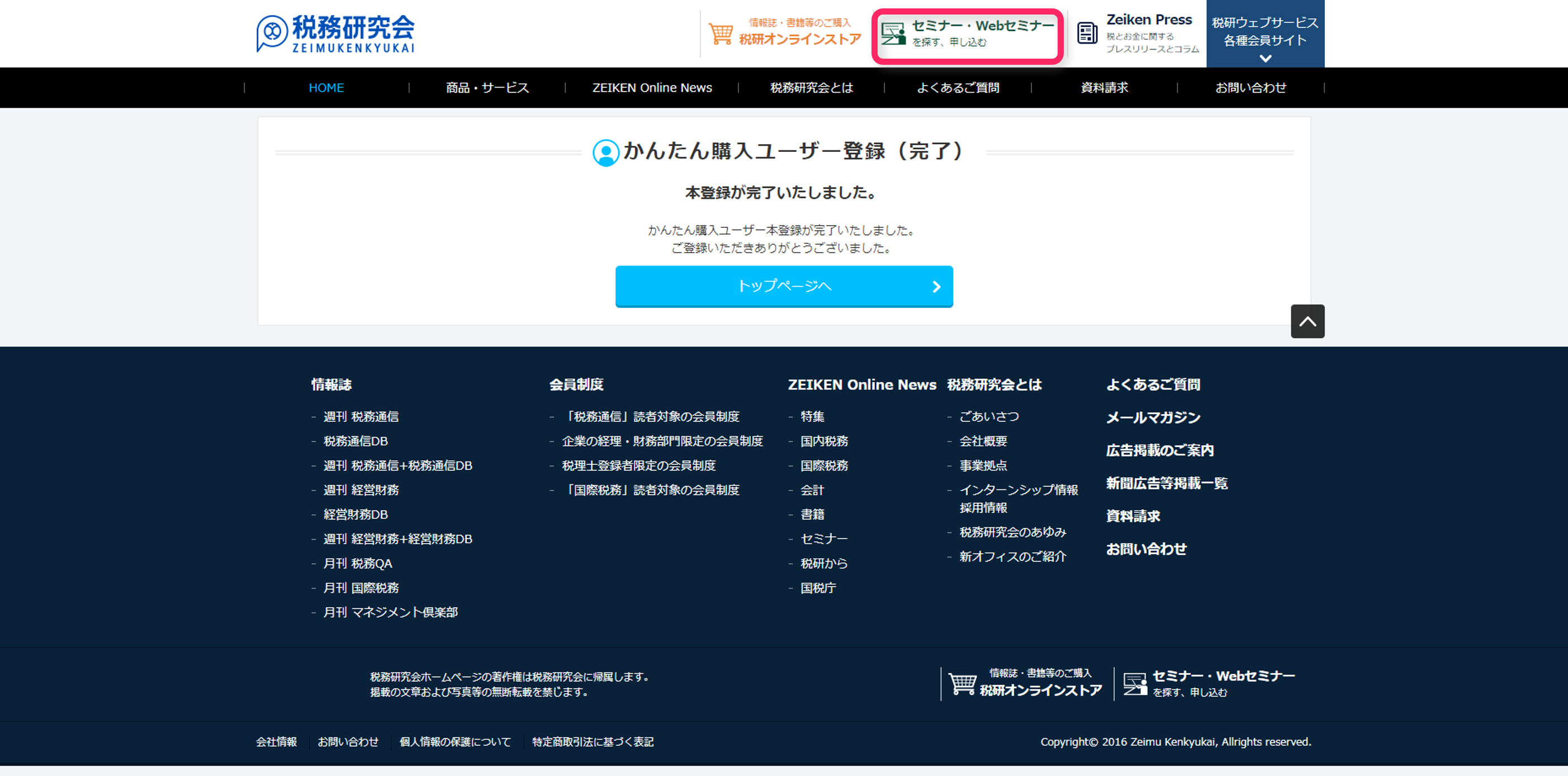Image resolution: width=1568 pixels, height=776 pixels.
Task: Click the scroll-to-top arrow icon
Action: 1308,321
